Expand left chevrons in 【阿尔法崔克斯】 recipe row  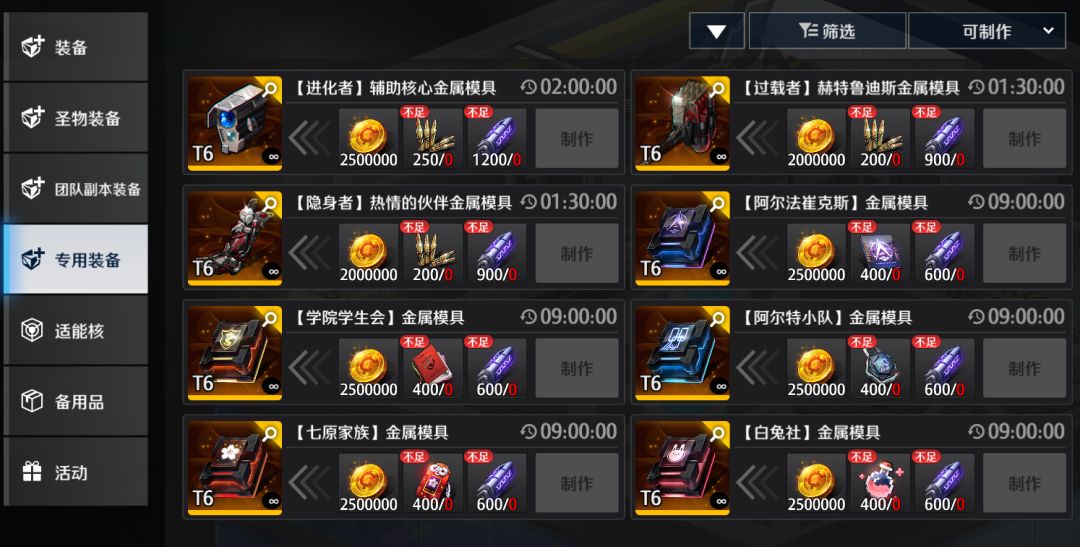pos(758,254)
